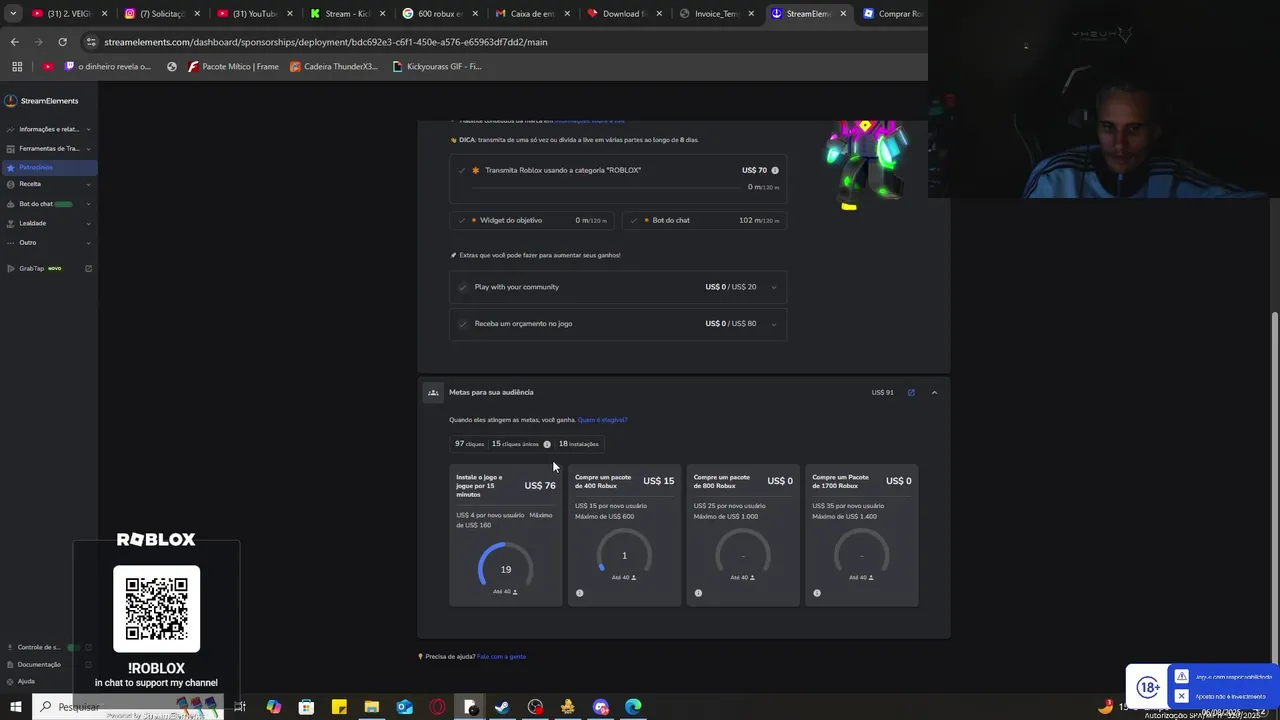
Task: Expand the Outro sidebar section
Action: (x=49, y=242)
